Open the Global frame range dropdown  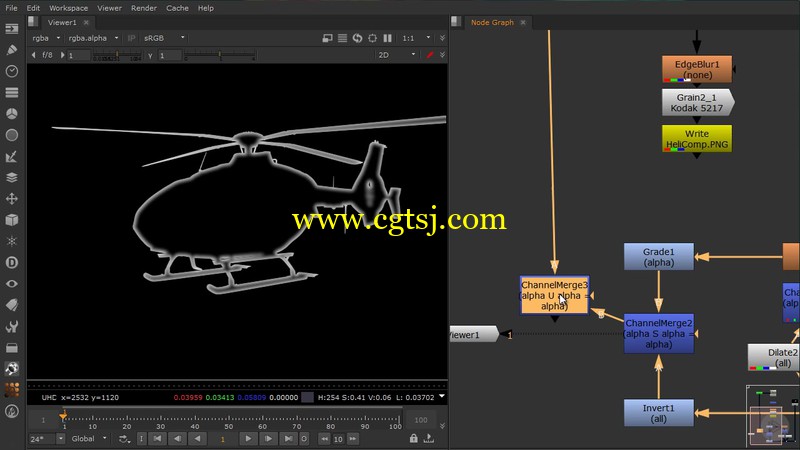89,439
